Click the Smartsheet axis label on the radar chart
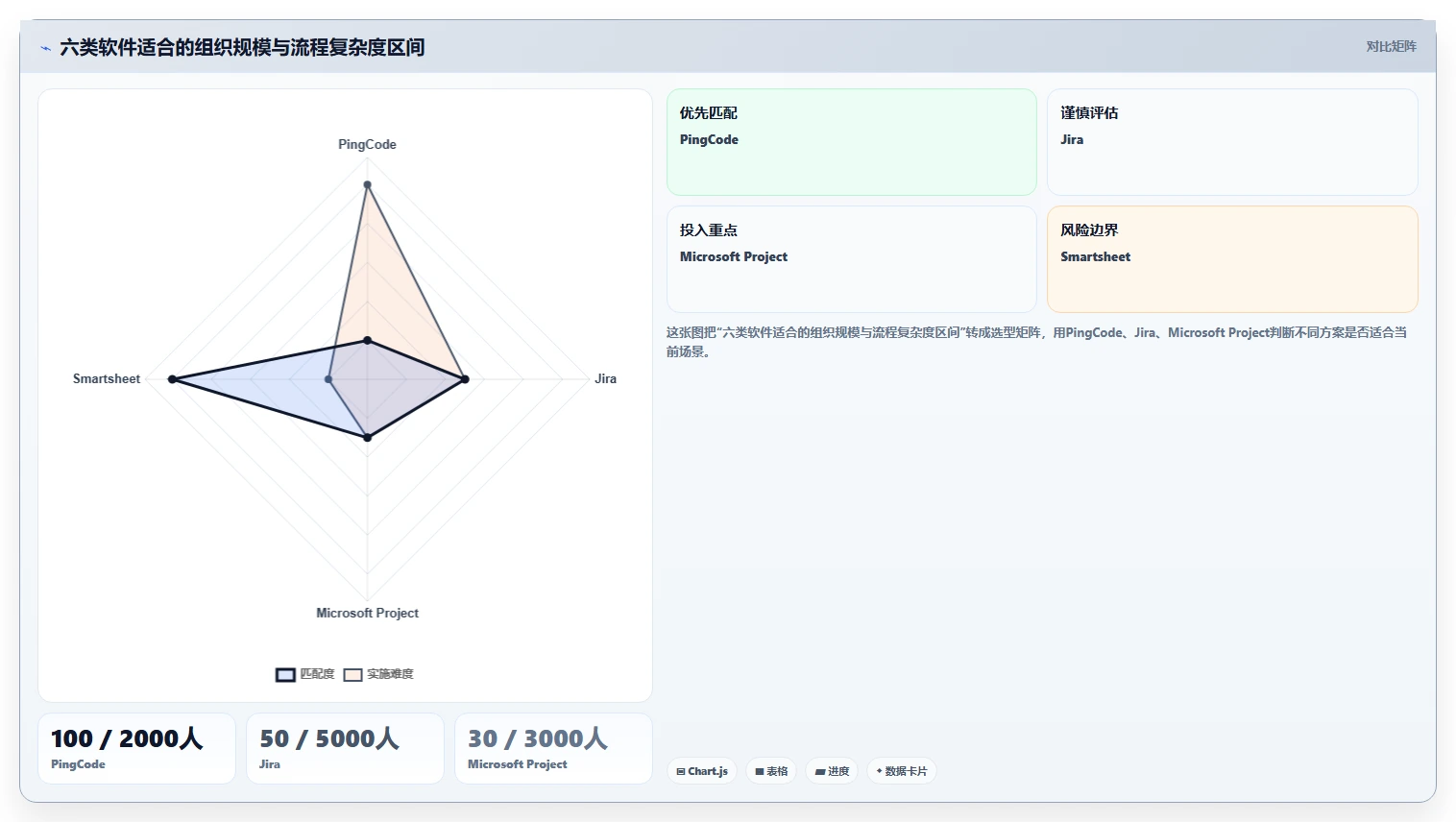This screenshot has height=822, width=1456. (107, 378)
